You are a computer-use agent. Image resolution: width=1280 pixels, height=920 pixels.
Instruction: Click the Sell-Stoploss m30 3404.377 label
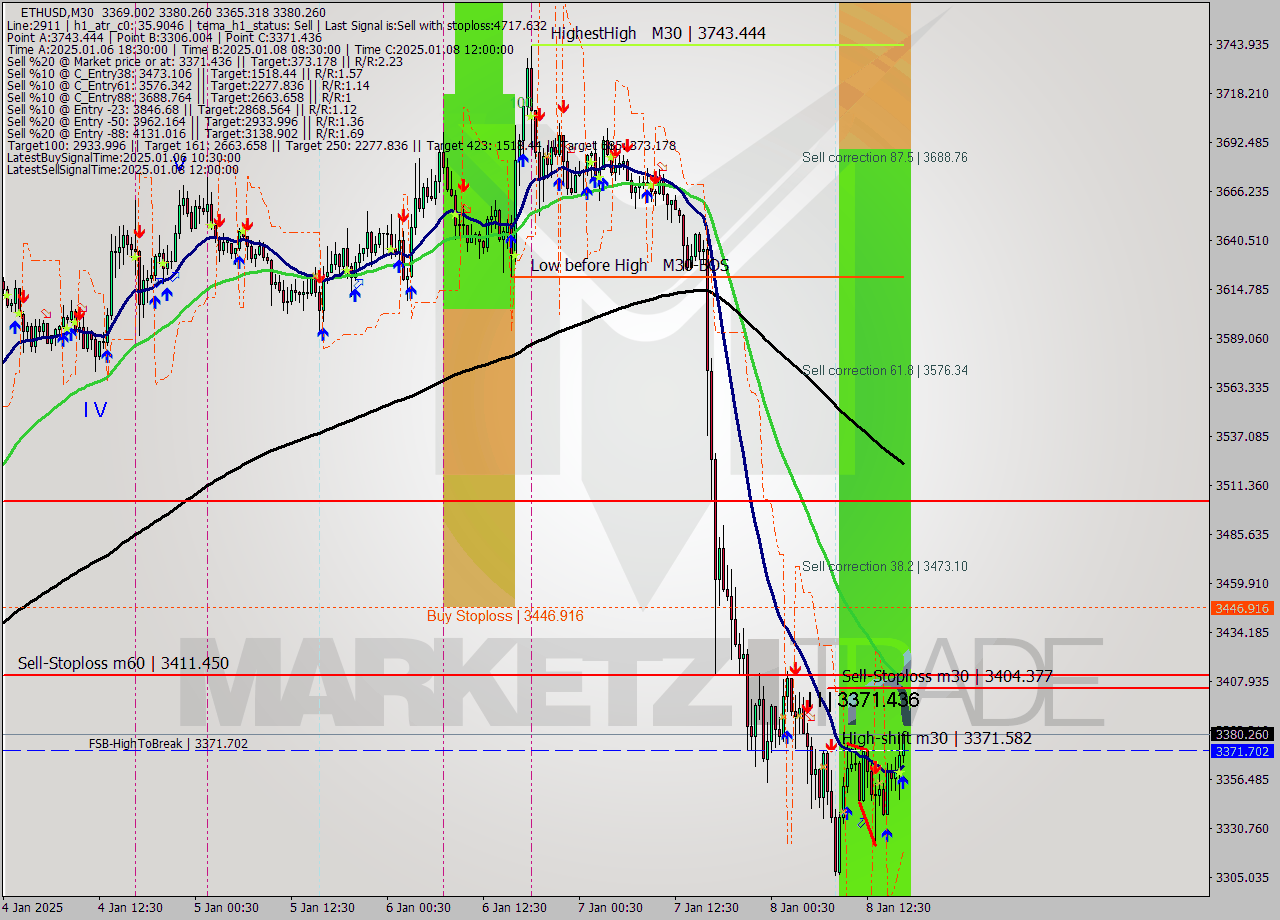(947, 676)
